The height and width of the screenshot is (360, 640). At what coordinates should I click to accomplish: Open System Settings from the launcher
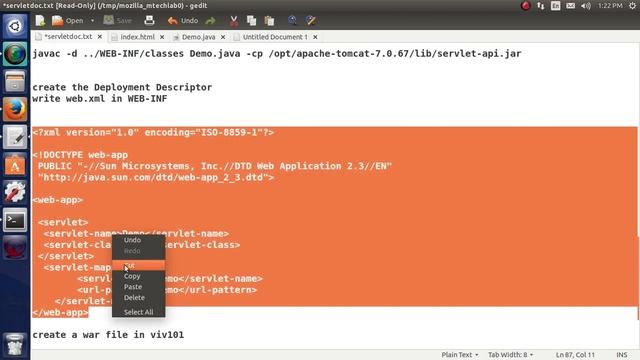tap(15, 192)
